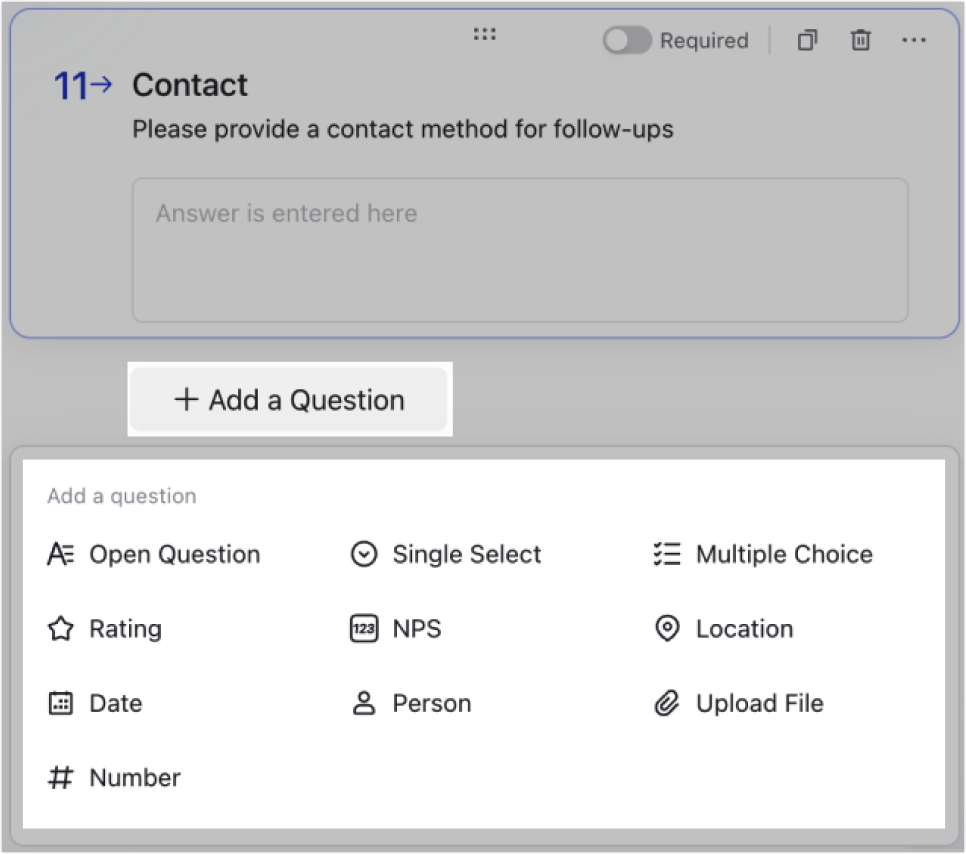Viewport: 966px width, 854px height.
Task: Grab the six-dot drag handle icon
Action: click(x=485, y=35)
